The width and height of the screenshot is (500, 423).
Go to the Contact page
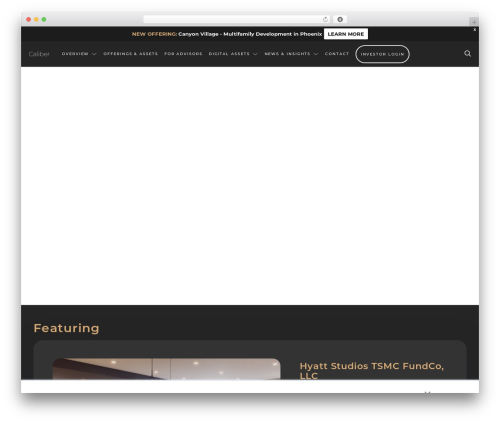coord(337,54)
